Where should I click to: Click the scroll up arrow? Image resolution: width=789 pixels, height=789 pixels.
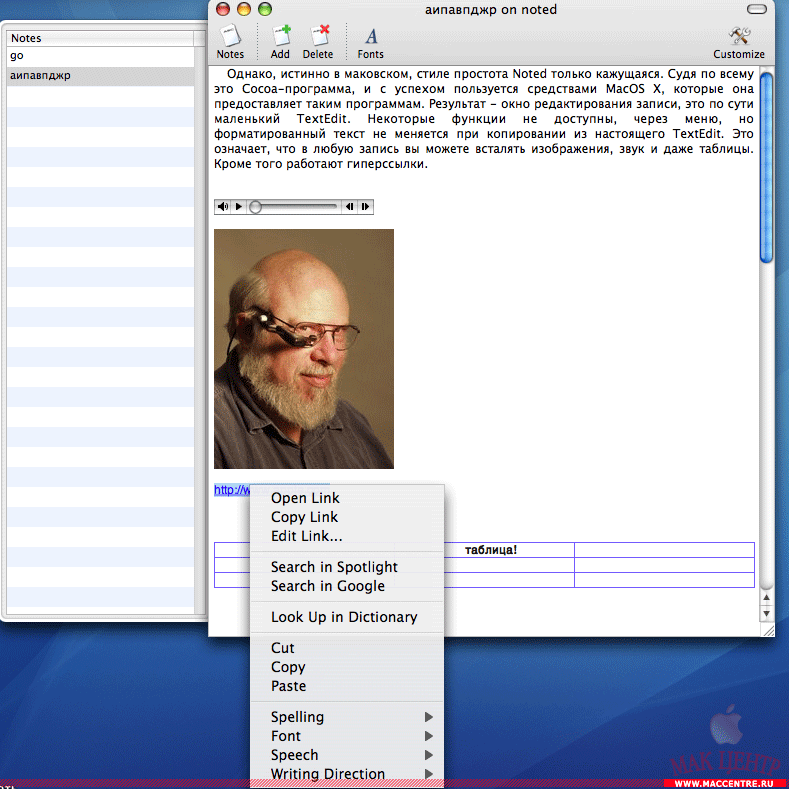point(766,598)
